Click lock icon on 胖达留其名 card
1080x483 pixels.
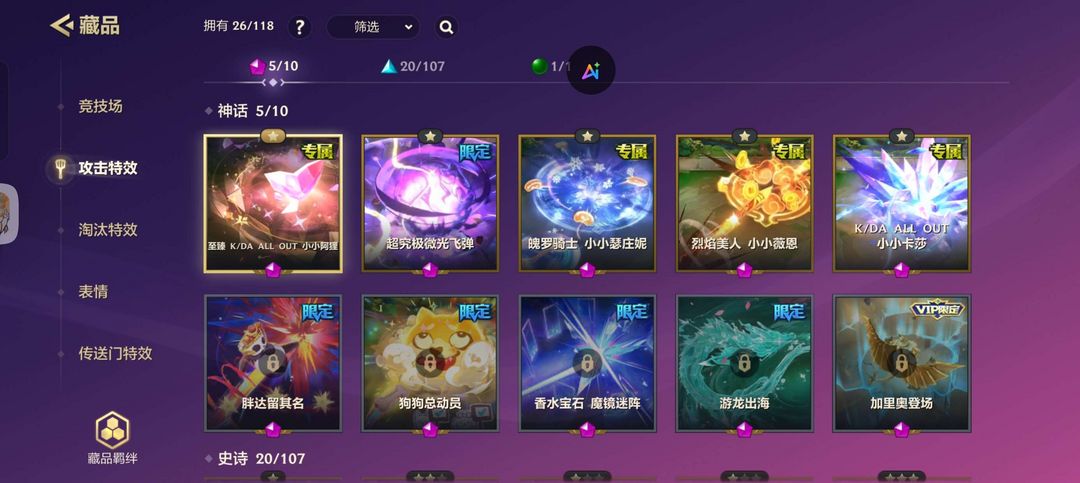(273, 362)
